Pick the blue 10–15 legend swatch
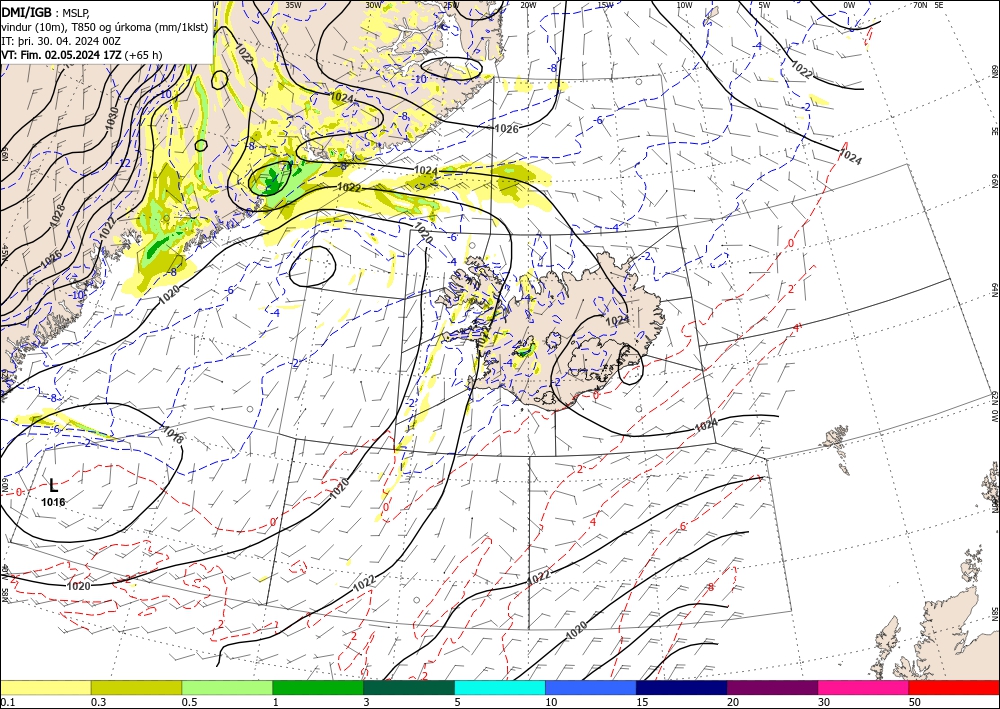Viewport: 1000px width, 709px height. 591,687
